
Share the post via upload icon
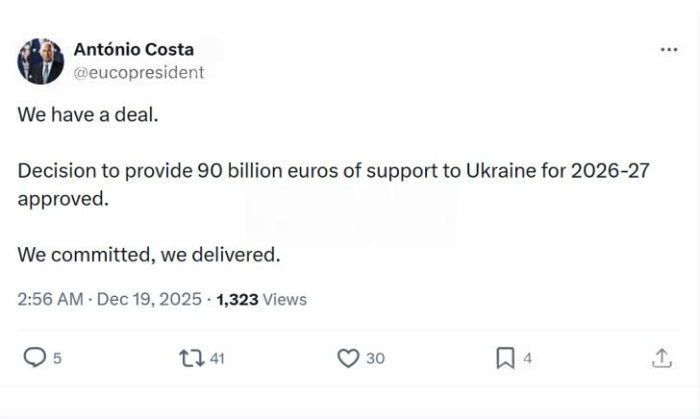point(661,358)
